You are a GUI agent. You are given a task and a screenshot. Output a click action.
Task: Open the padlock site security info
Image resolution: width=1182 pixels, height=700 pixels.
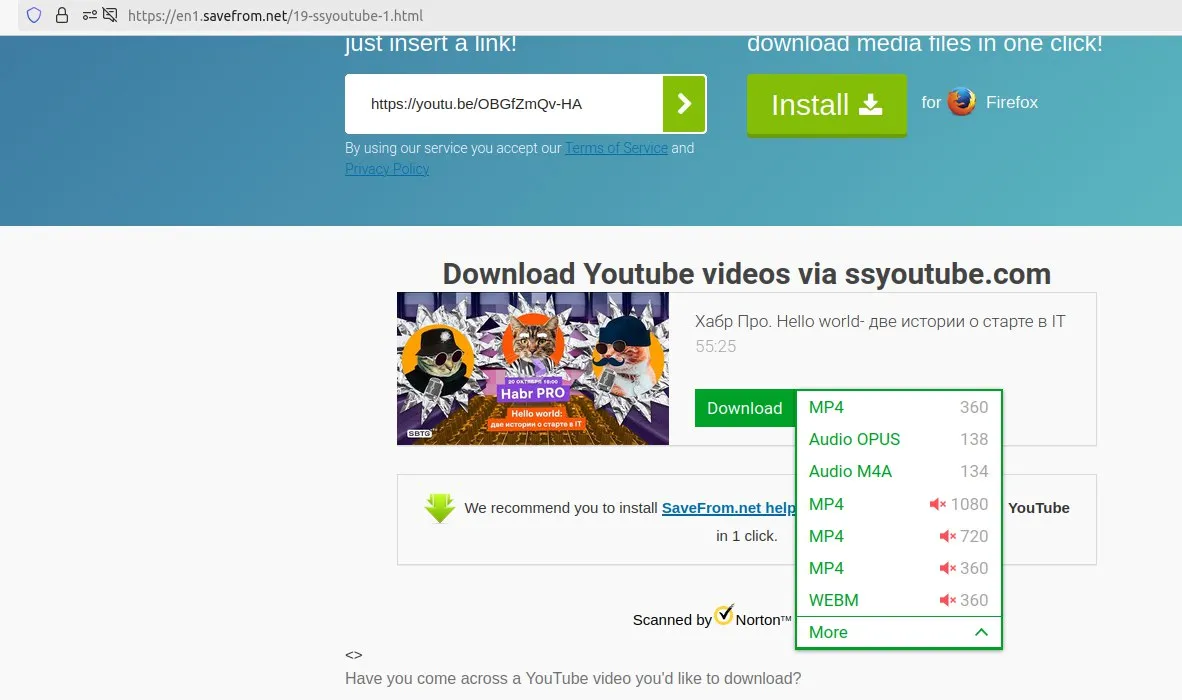[62, 15]
